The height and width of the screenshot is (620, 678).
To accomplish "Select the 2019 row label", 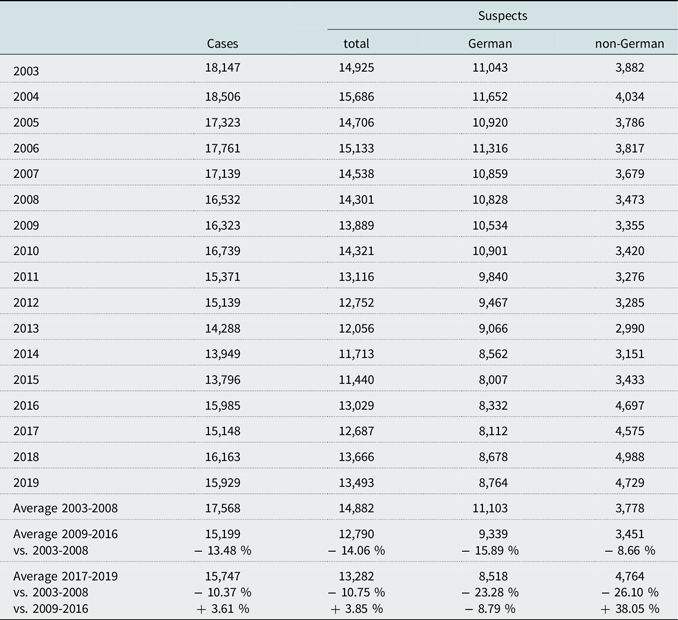I will (x=28, y=482).
